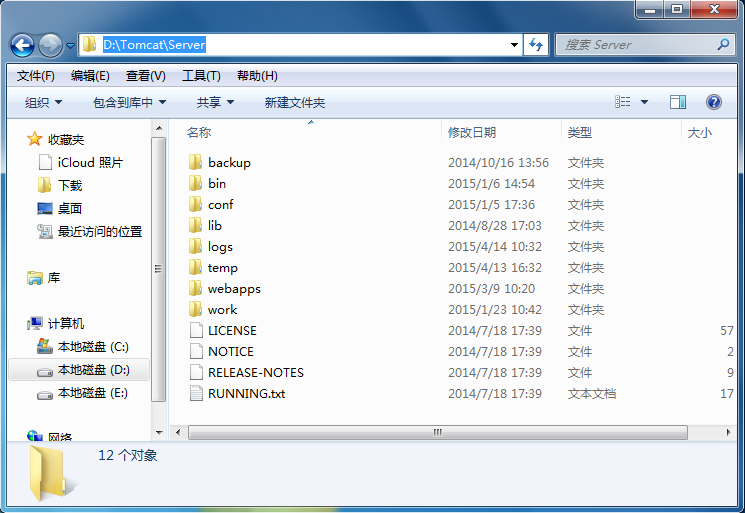Open 本地磁盘 (D:) drive

(83, 370)
